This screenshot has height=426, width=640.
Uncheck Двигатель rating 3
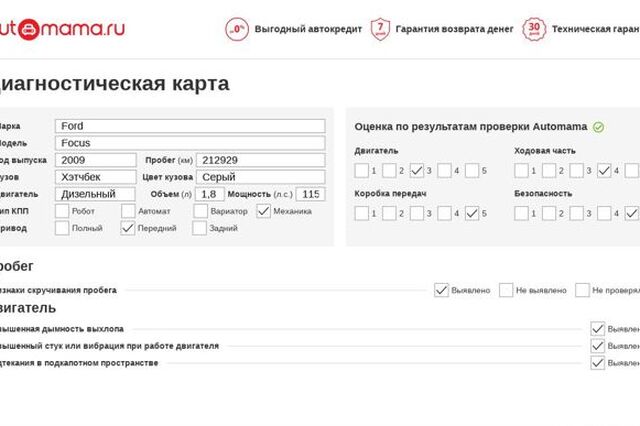click(x=417, y=171)
